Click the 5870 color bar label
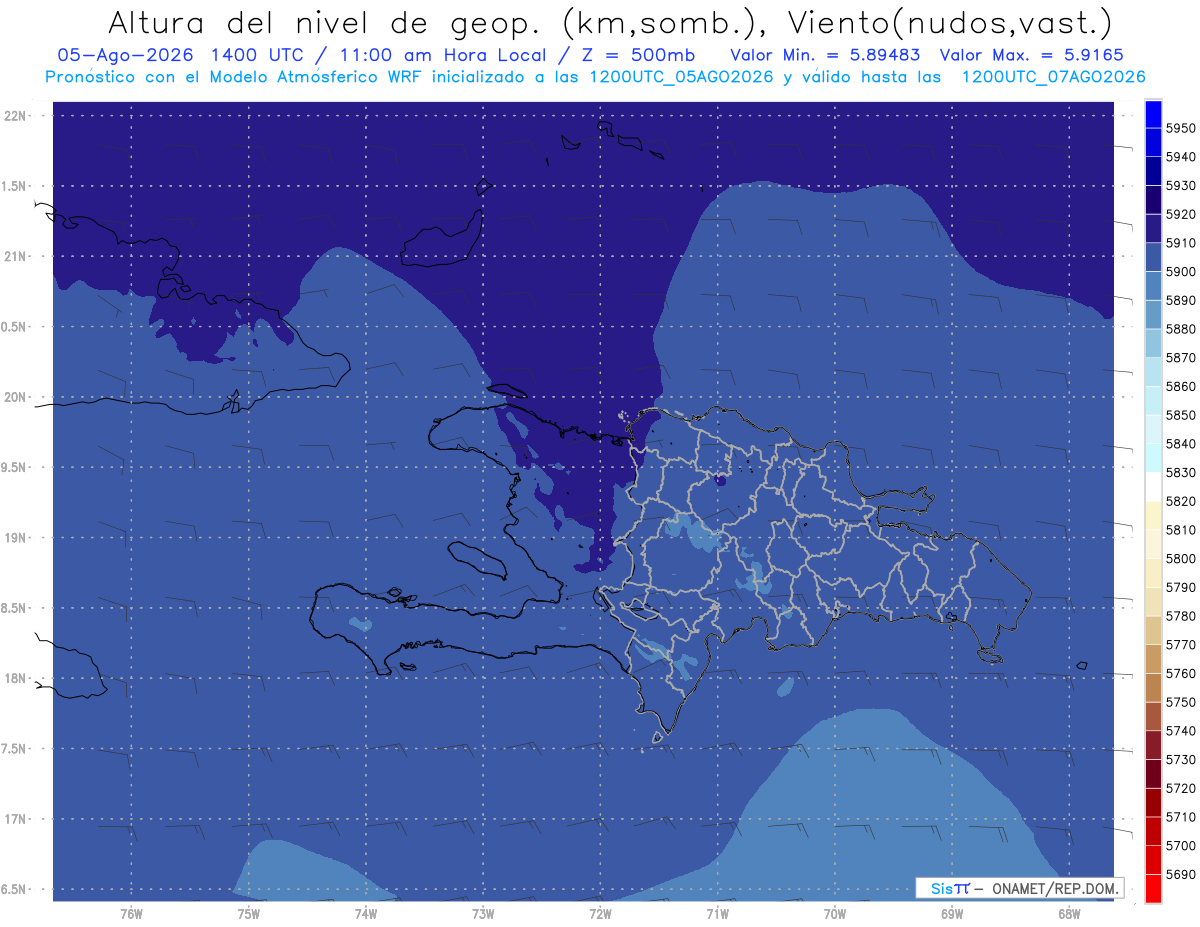The height and width of the screenshot is (927, 1200). [1180, 358]
